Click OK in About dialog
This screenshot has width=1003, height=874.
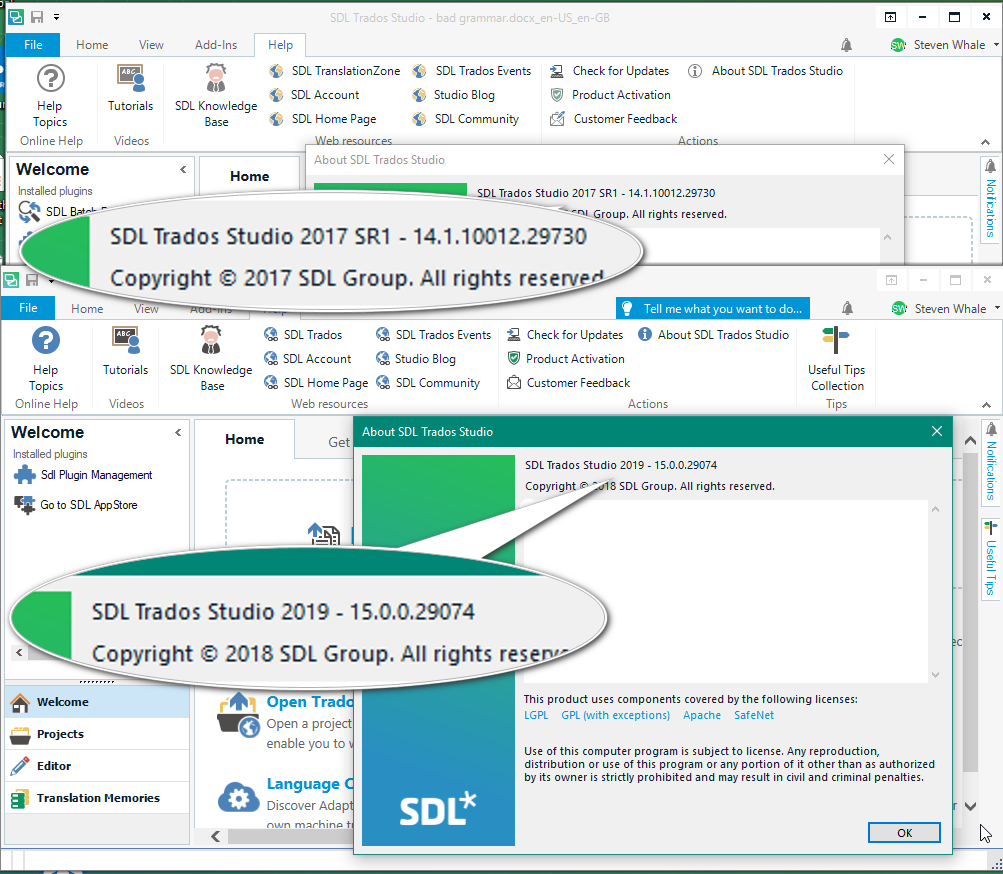click(904, 832)
